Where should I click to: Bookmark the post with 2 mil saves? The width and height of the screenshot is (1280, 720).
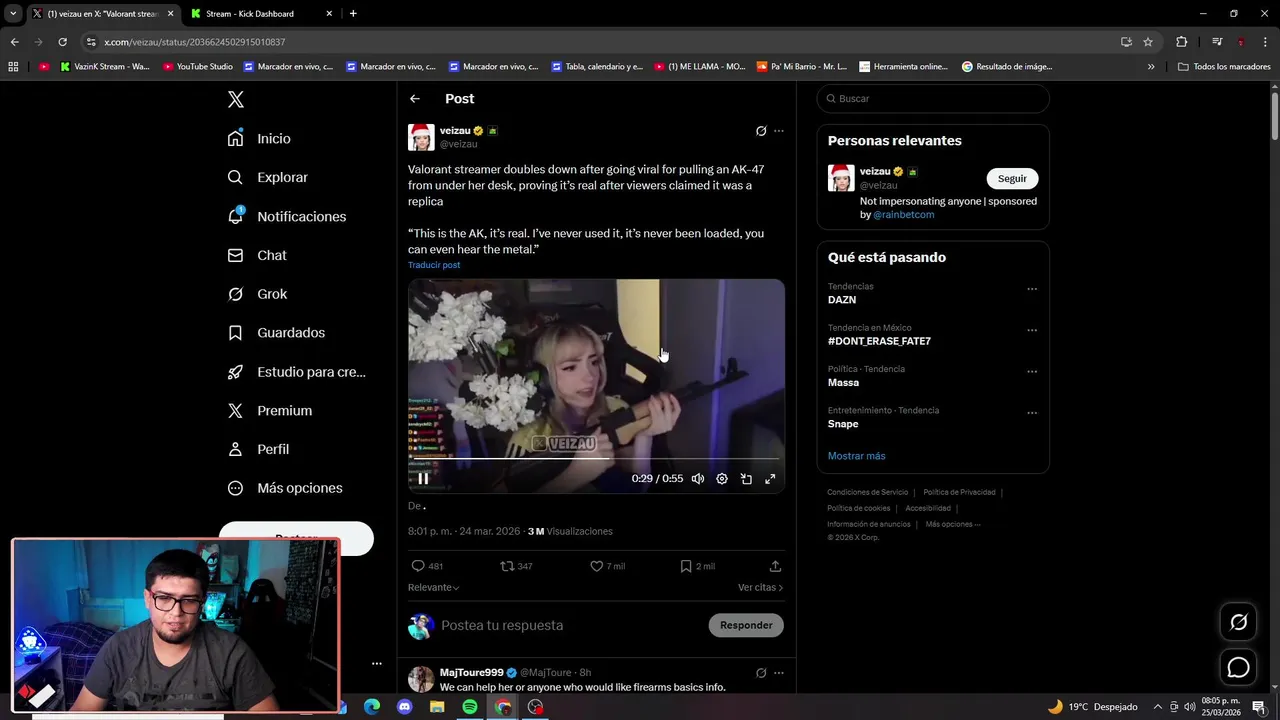click(x=697, y=566)
